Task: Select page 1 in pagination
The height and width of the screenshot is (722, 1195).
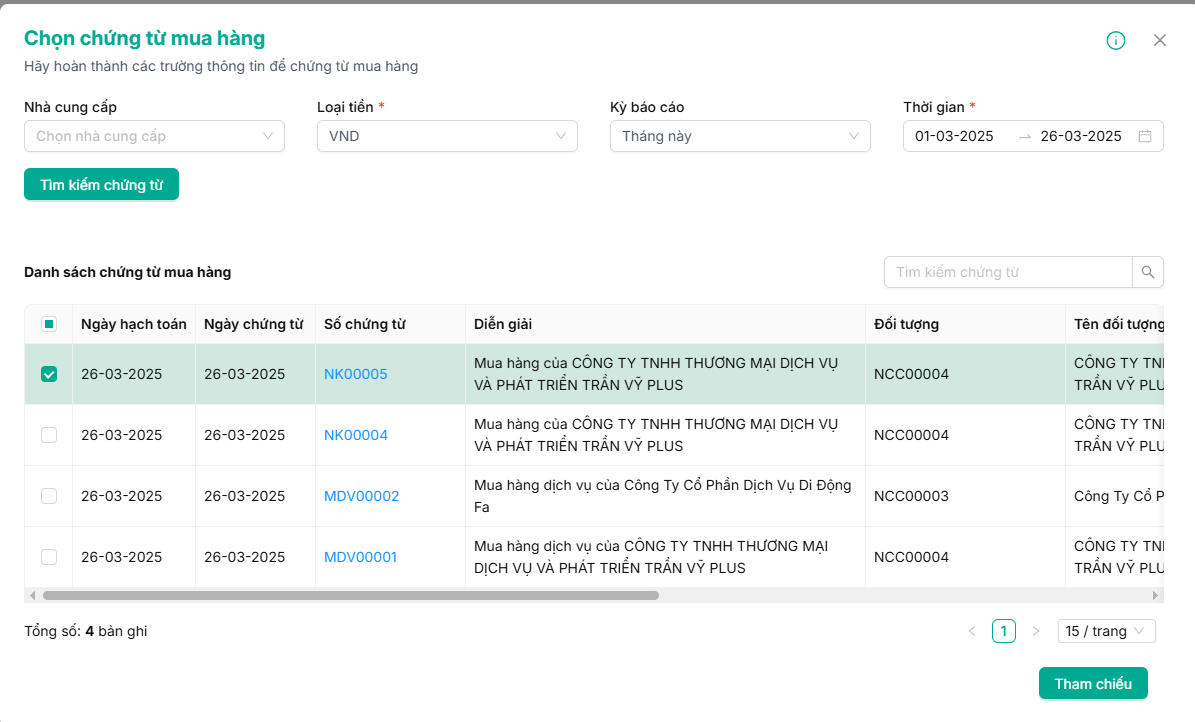Action: (1004, 631)
